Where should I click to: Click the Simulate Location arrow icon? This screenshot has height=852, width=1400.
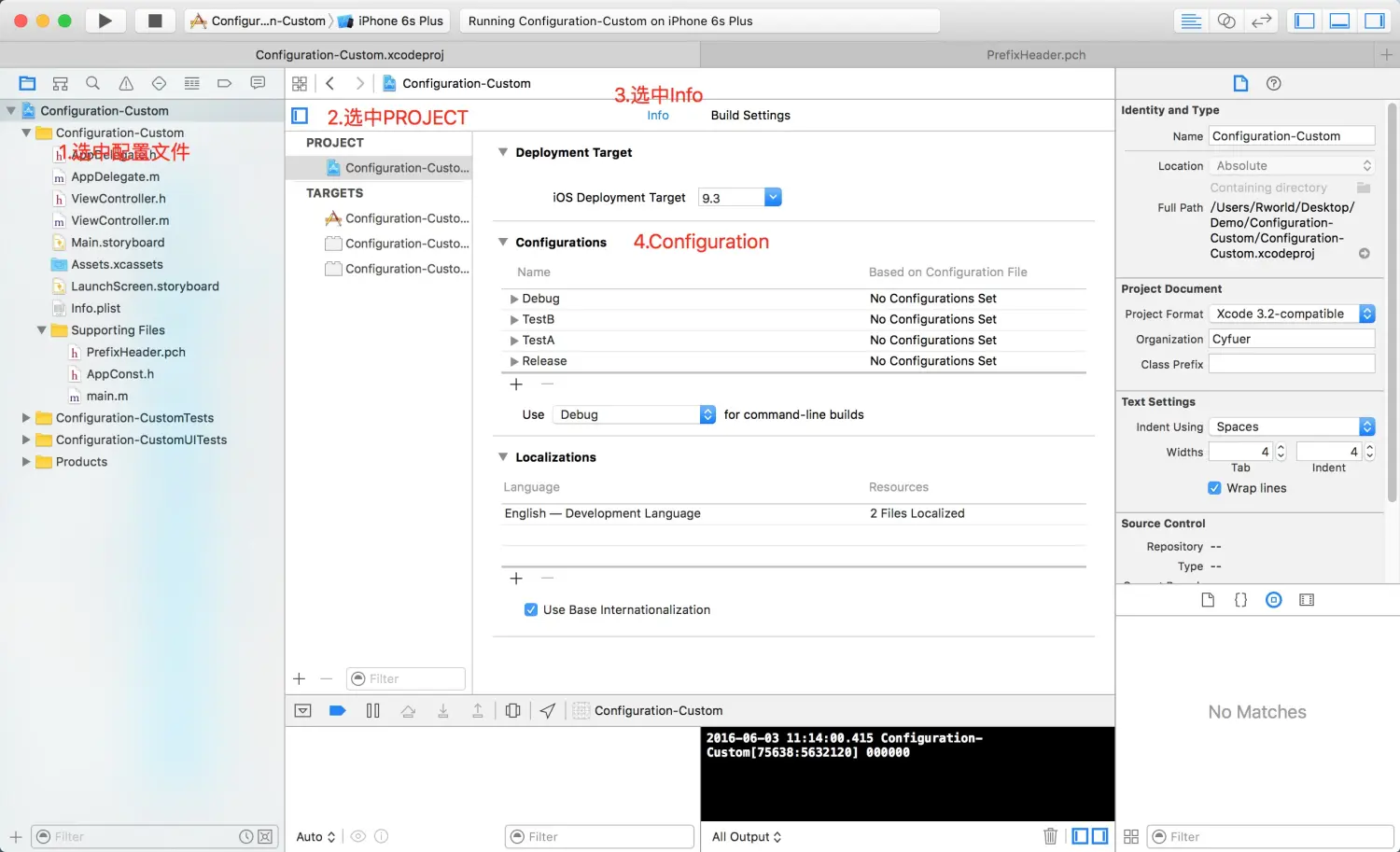pos(548,711)
